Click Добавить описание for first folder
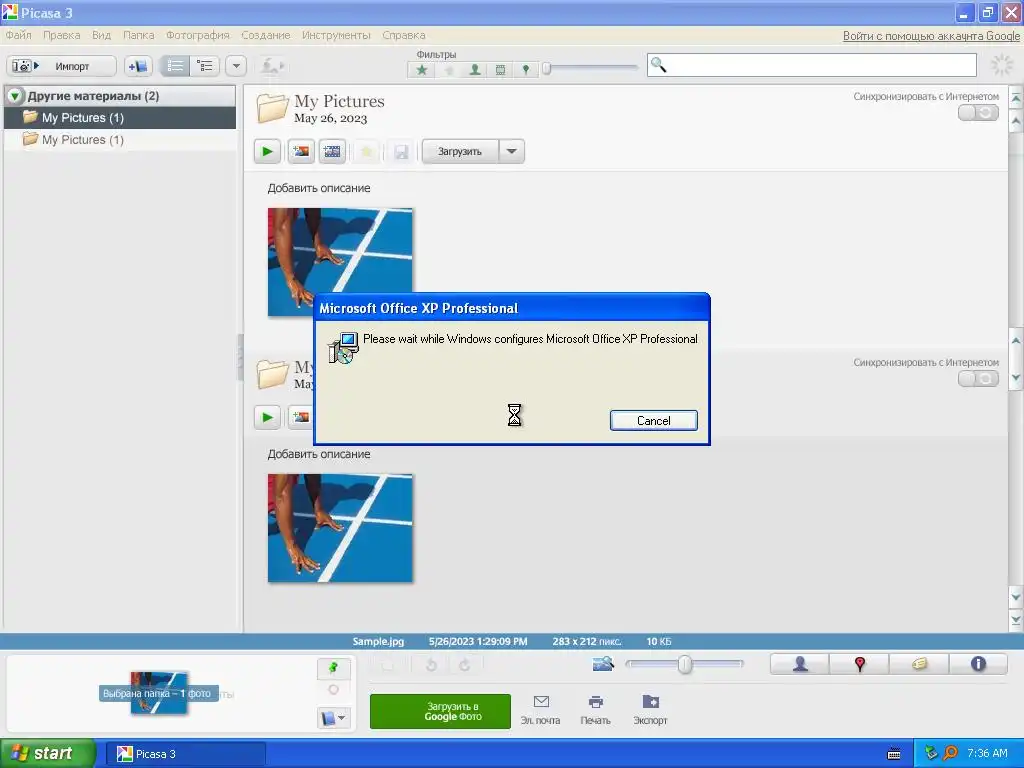Image resolution: width=1024 pixels, height=768 pixels. 319,188
